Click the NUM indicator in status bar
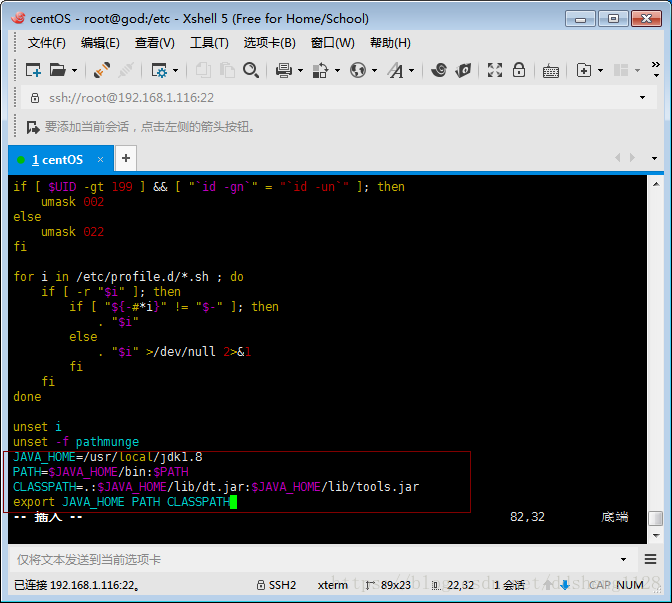 630,585
